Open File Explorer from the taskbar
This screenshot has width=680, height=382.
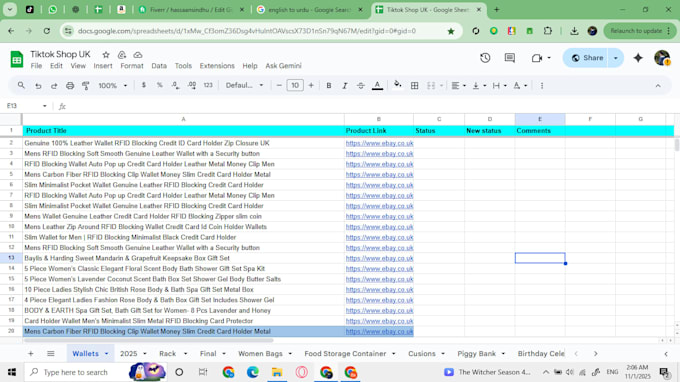(x=277, y=372)
